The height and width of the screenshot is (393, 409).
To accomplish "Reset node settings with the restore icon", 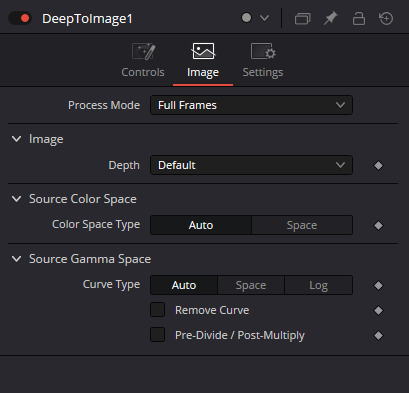I will pyautogui.click(x=386, y=18).
